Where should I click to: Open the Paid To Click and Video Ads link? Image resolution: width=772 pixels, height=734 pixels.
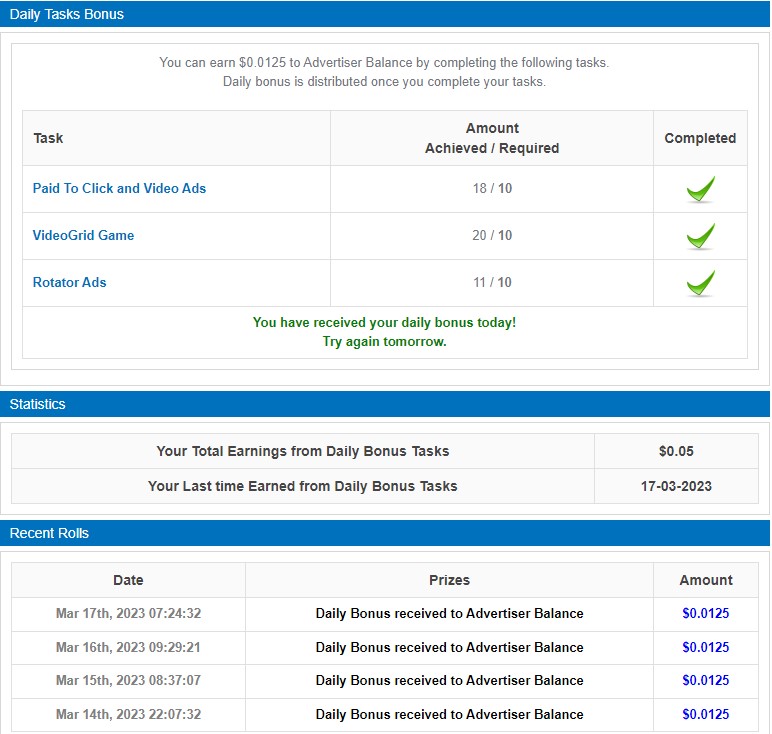[x=119, y=189]
